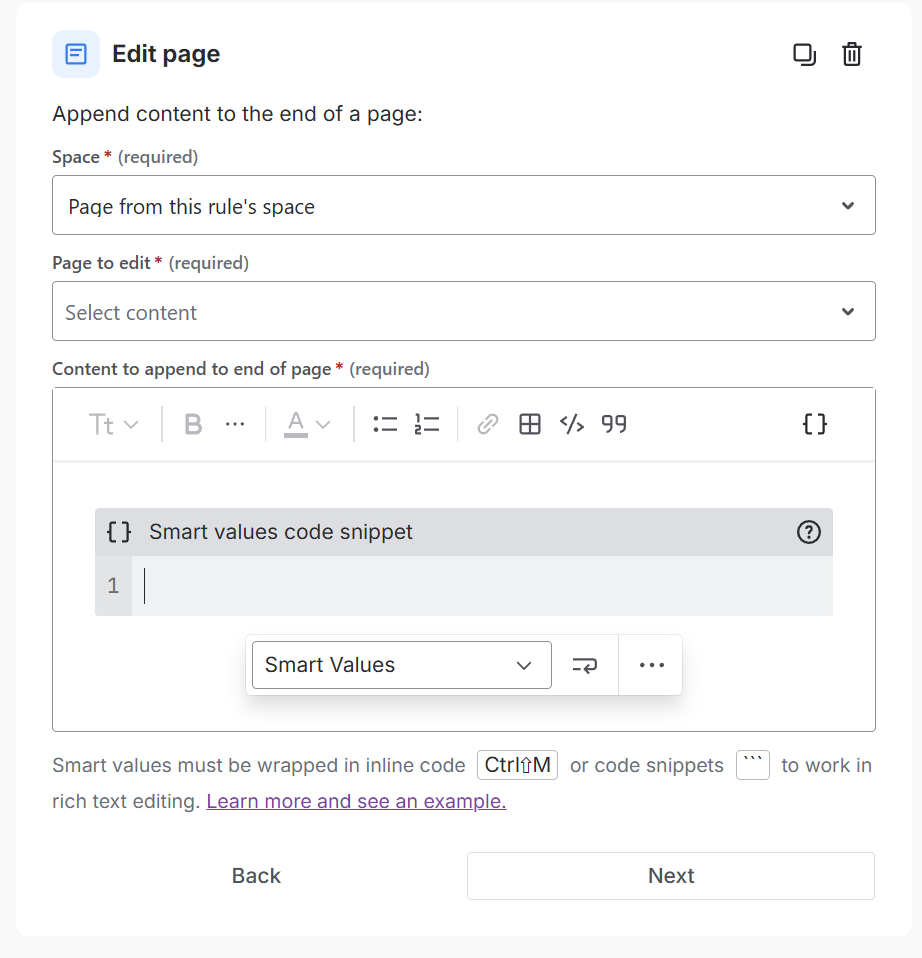Open smart values with the braces icon
Image resolution: width=922 pixels, height=958 pixels.
coord(814,424)
